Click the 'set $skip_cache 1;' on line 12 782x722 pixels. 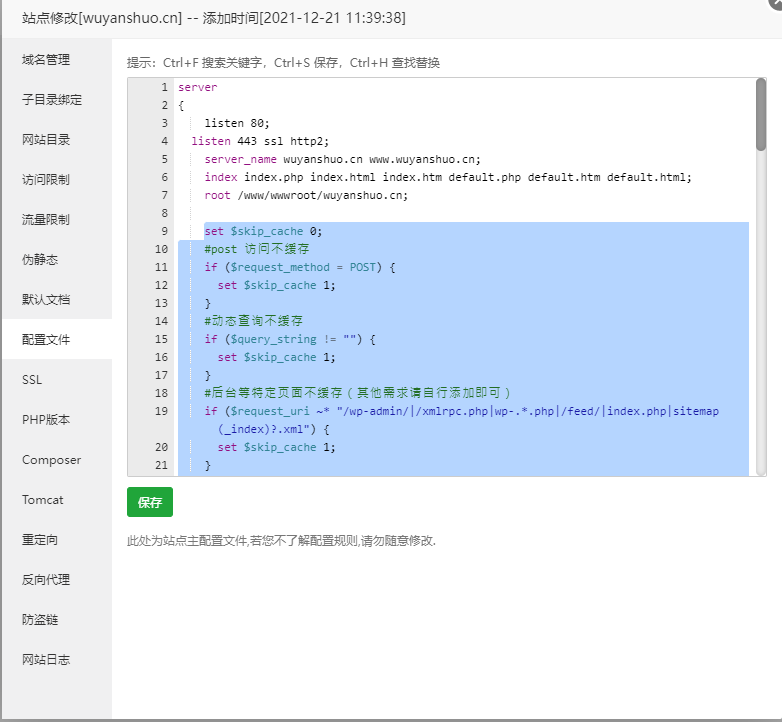pyautogui.click(x=276, y=285)
